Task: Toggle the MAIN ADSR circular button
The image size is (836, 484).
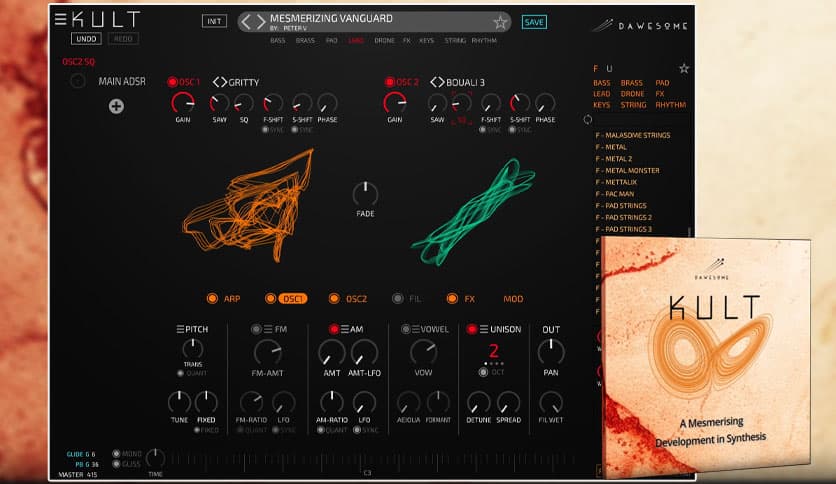Action: click(77, 81)
